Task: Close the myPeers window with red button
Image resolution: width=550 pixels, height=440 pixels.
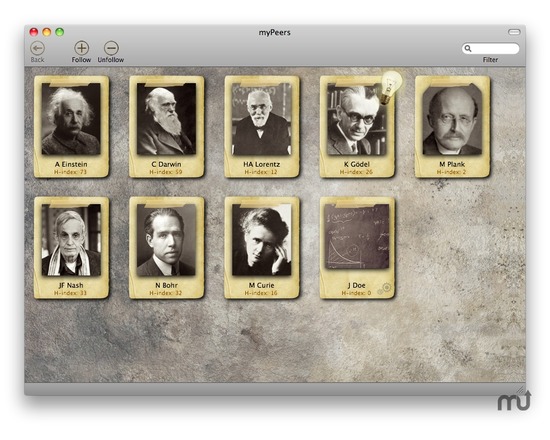Action: click(34, 32)
